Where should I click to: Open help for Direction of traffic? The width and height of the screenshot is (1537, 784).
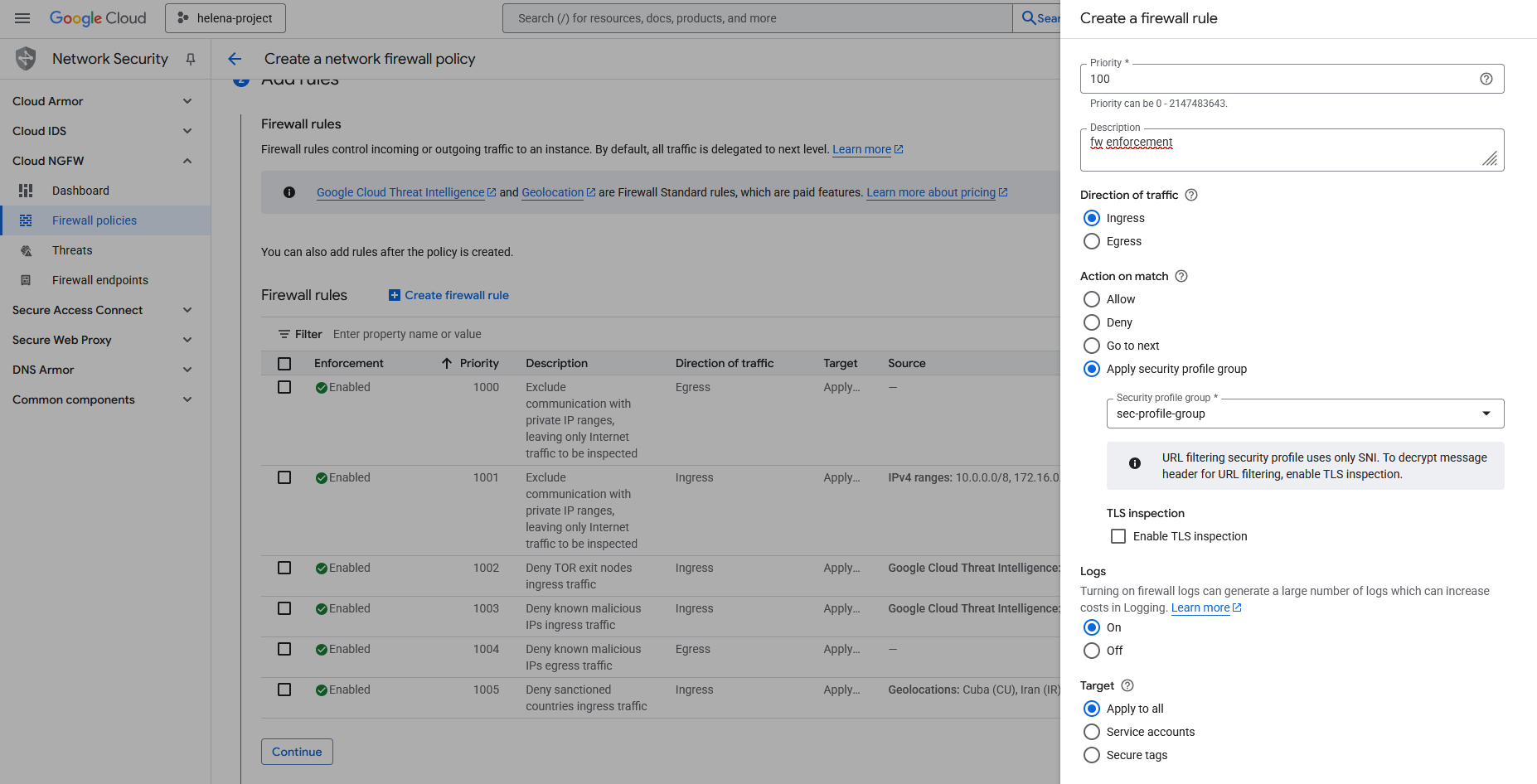1191,195
